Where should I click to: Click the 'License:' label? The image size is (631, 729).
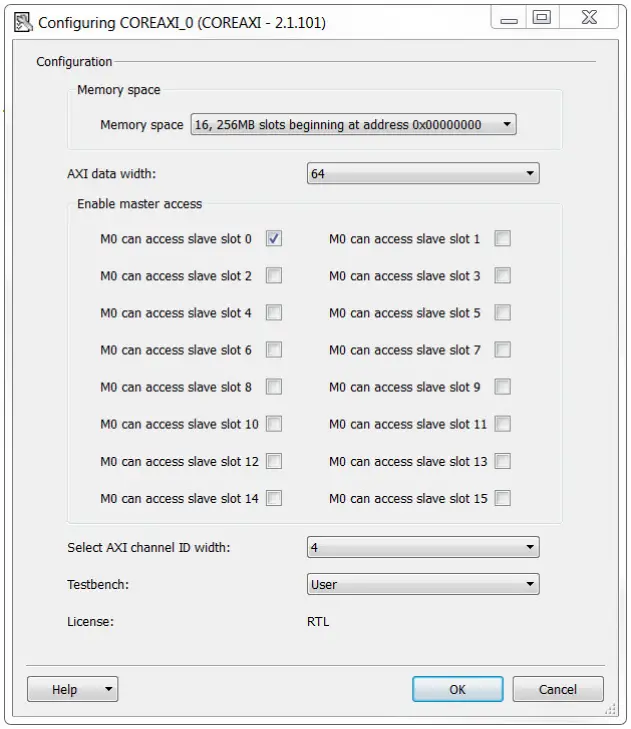91,622
